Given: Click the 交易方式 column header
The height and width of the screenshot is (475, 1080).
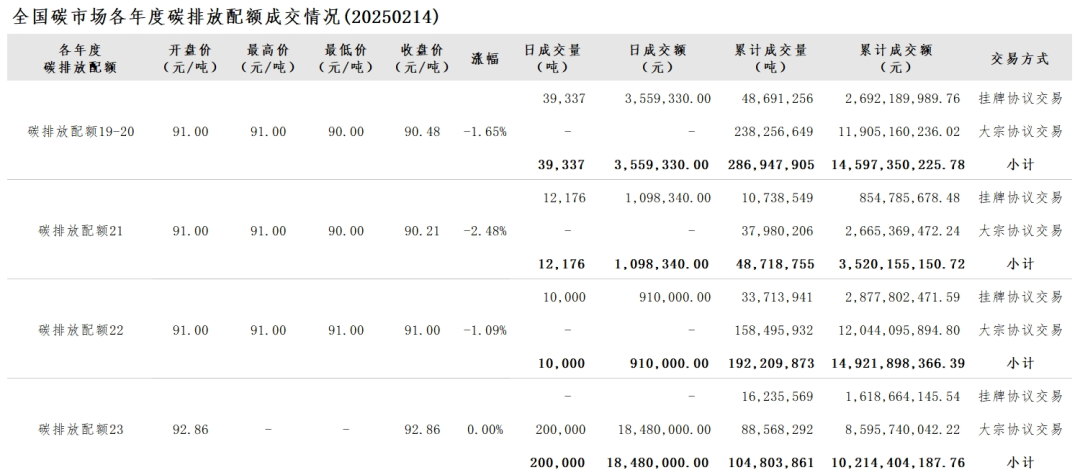Looking at the screenshot, I should pyautogui.click(x=1019, y=58).
